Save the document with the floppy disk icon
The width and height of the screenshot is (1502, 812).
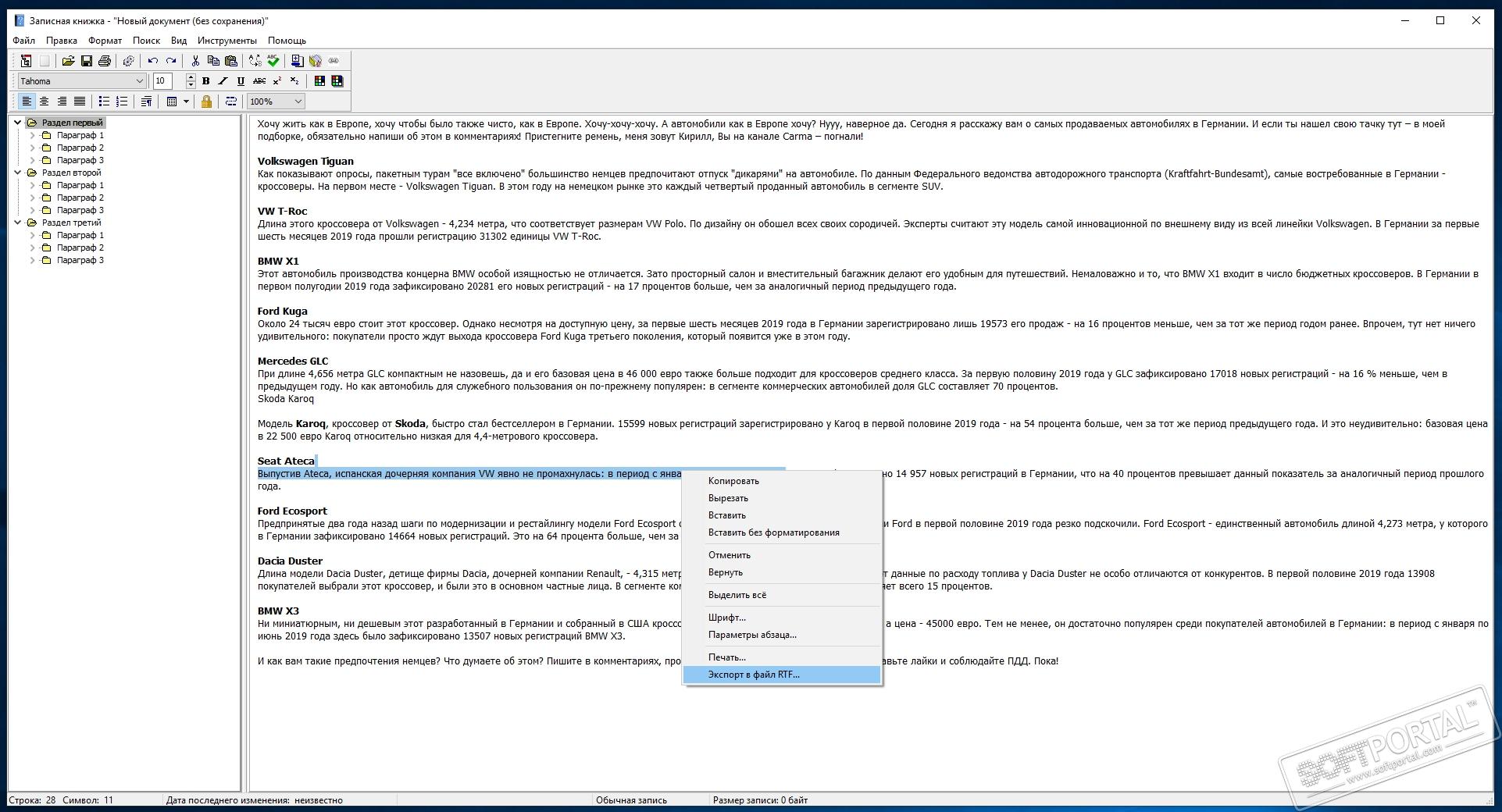tap(87, 60)
